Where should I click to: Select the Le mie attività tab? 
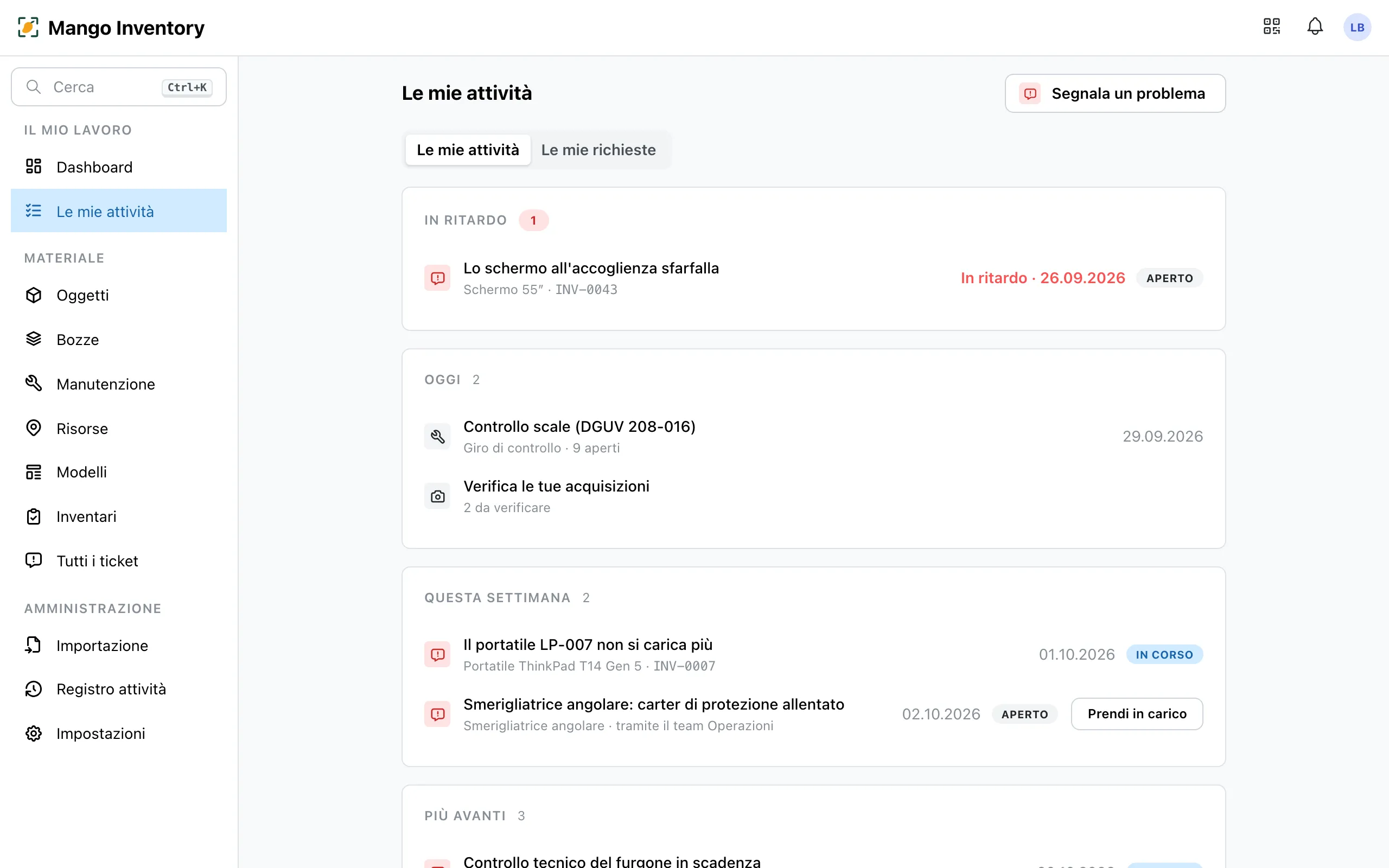coord(468,150)
